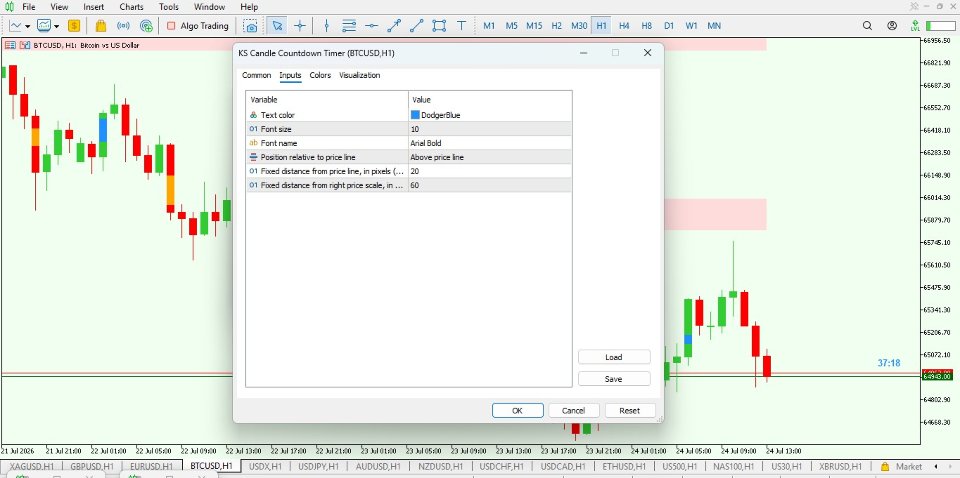
Task: Take a chart screenshot with camera icon
Action: [250, 26]
